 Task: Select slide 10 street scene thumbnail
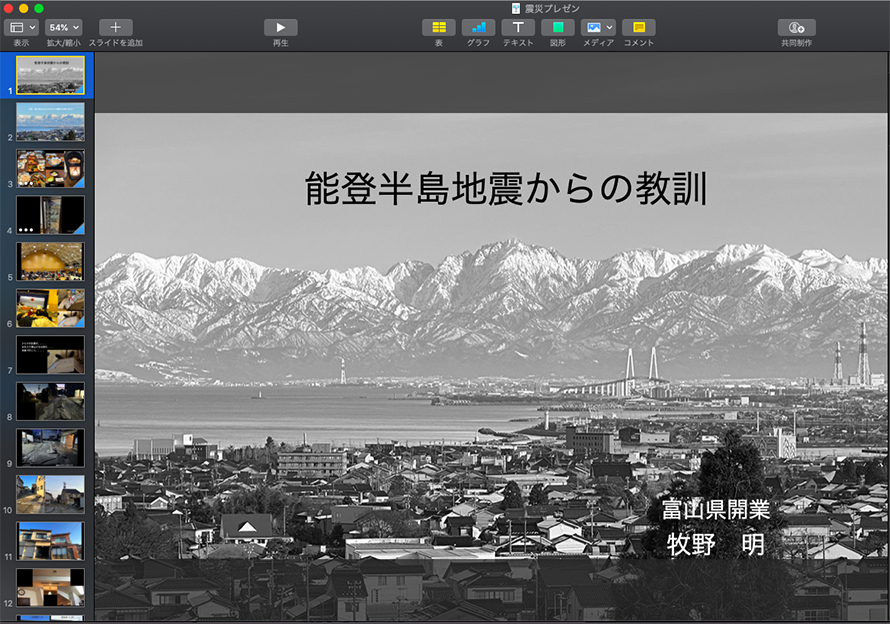51,494
